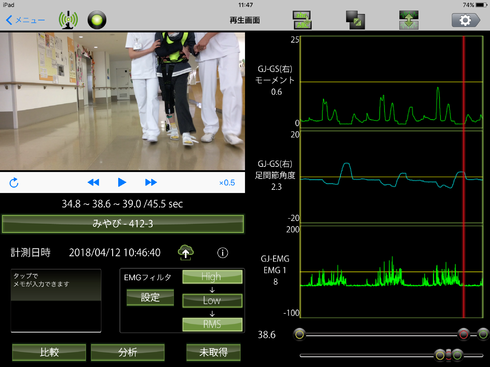Tap the GJ-EMG EMG 1 graph
The height and width of the screenshot is (367, 490).
[392, 271]
